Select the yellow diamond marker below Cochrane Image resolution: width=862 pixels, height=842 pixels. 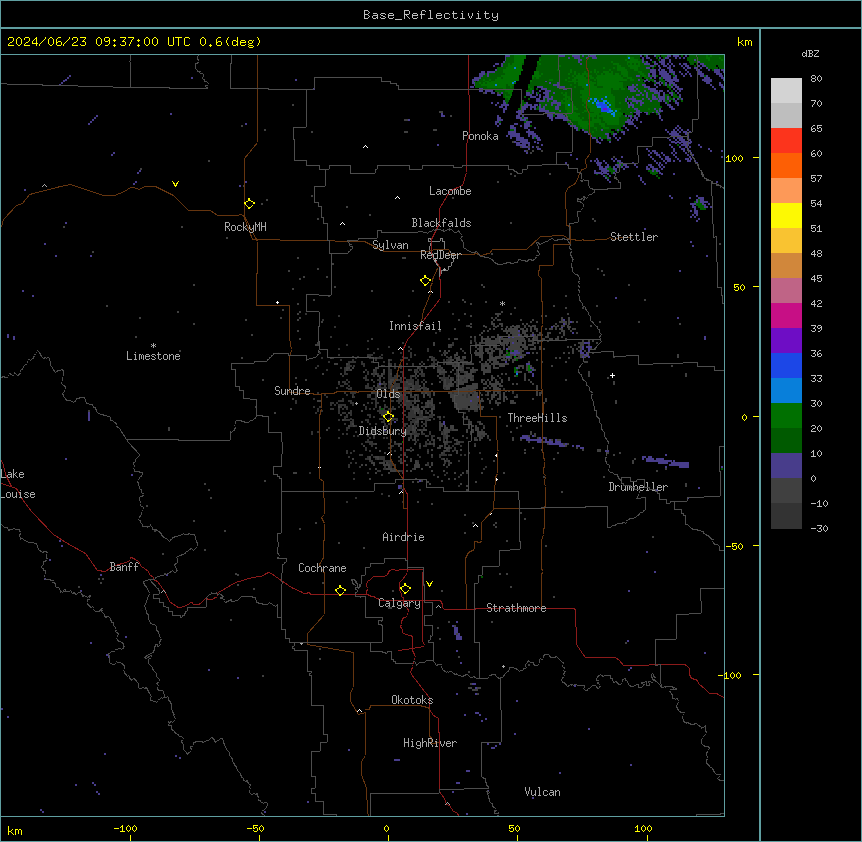[x=340, y=590]
